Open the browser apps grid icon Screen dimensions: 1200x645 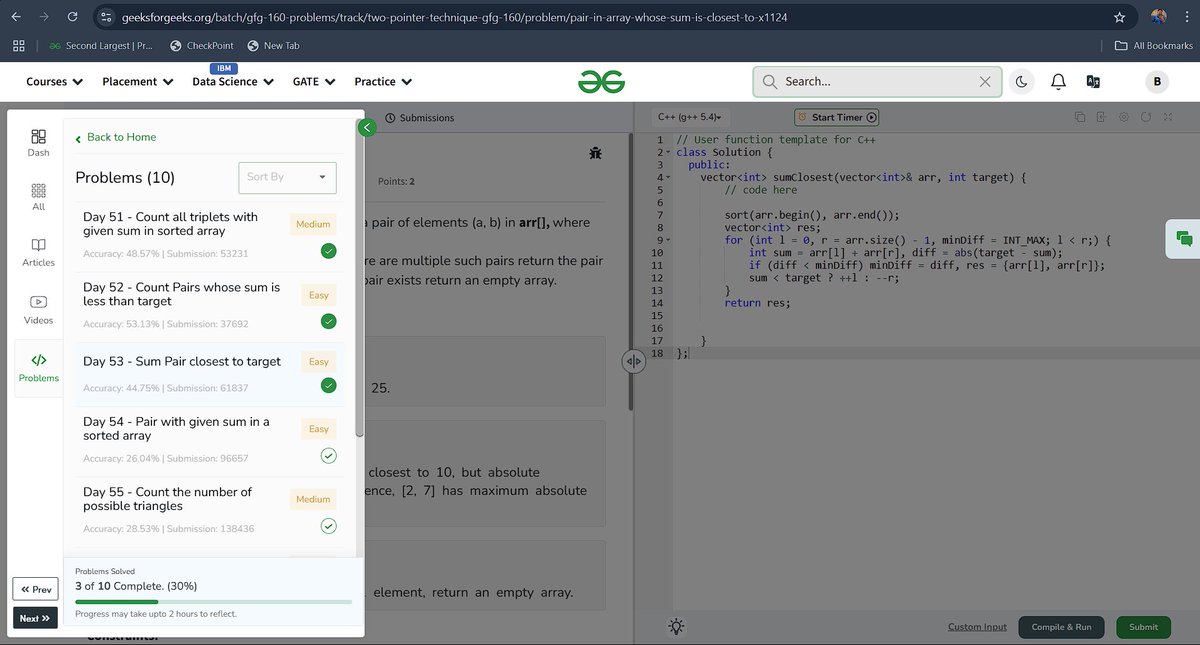19,45
